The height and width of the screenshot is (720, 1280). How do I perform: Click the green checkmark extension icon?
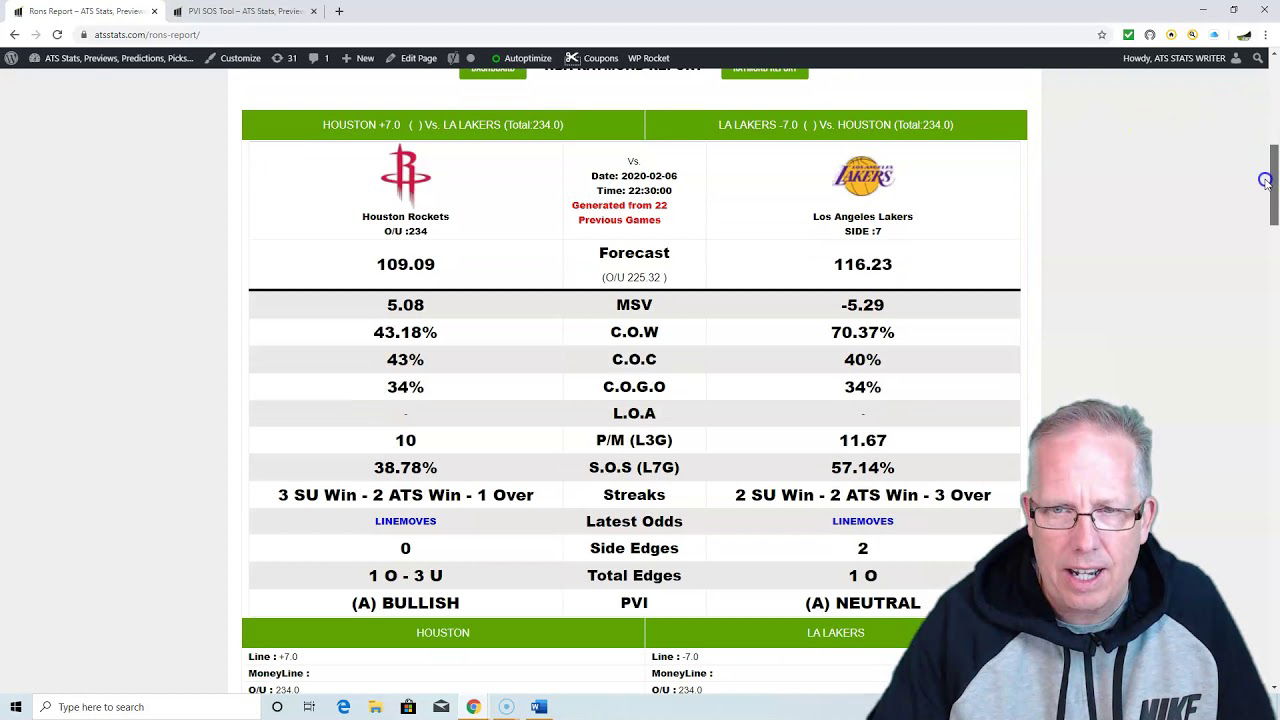coord(1128,35)
